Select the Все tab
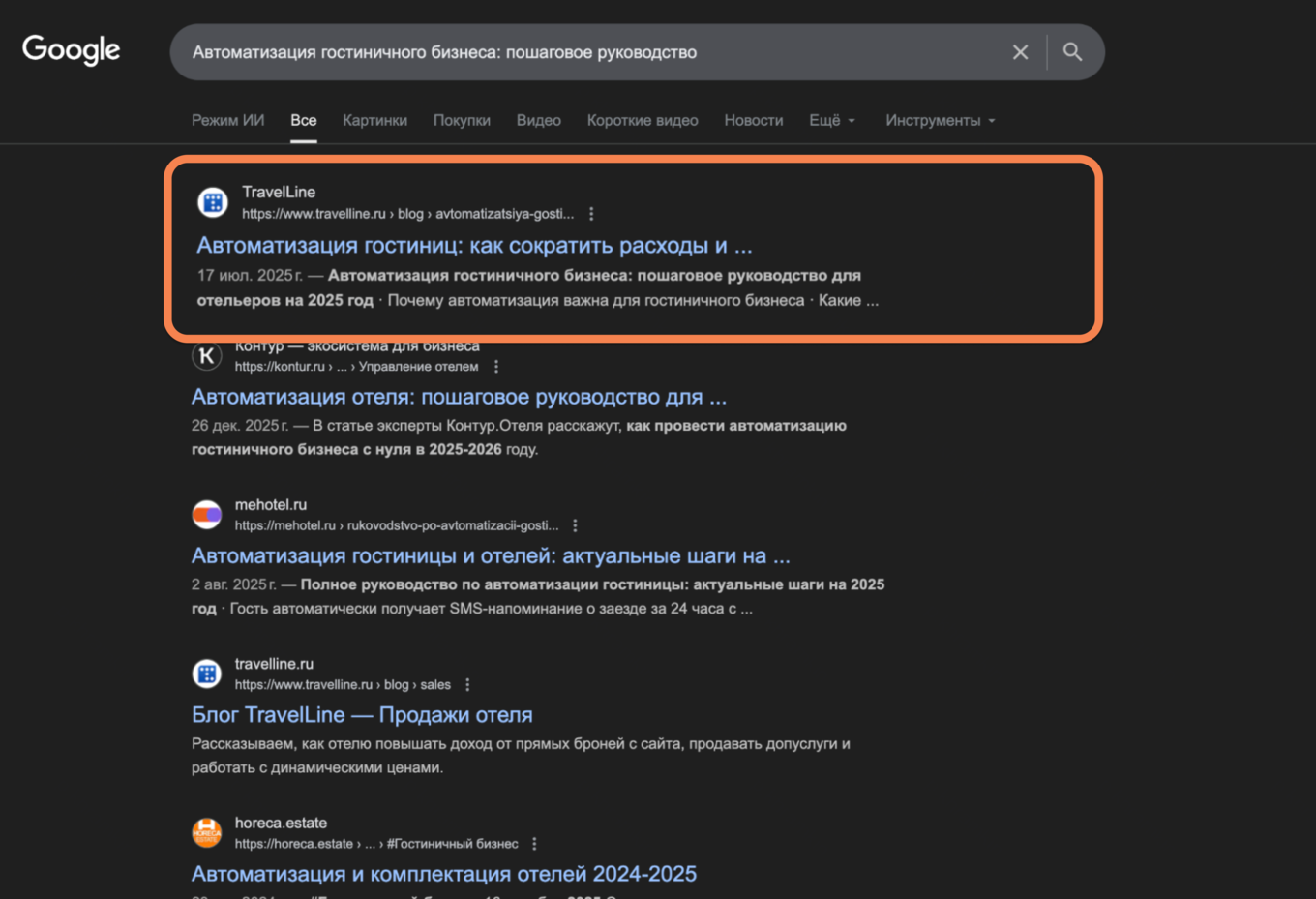Viewport: 1316px width, 899px height. point(304,120)
